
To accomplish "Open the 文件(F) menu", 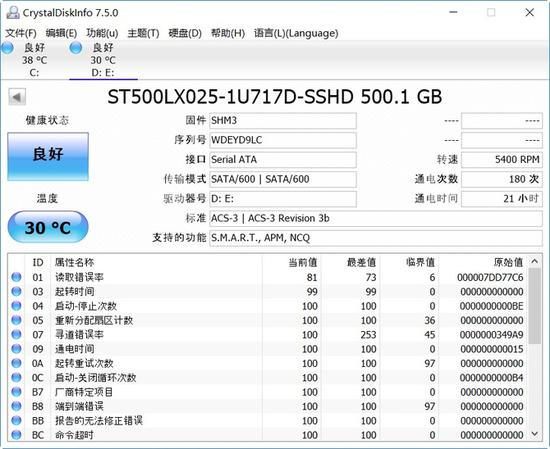I will [x=21, y=33].
